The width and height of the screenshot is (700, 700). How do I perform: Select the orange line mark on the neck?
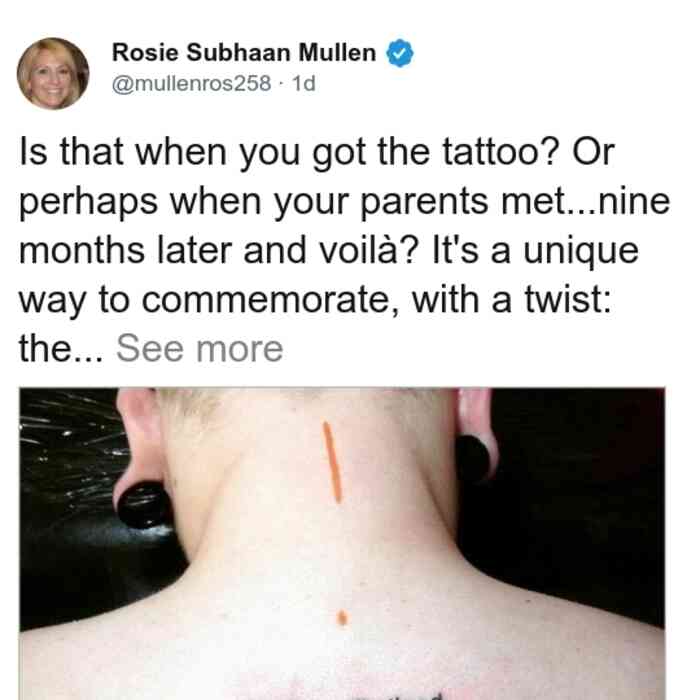point(333,462)
